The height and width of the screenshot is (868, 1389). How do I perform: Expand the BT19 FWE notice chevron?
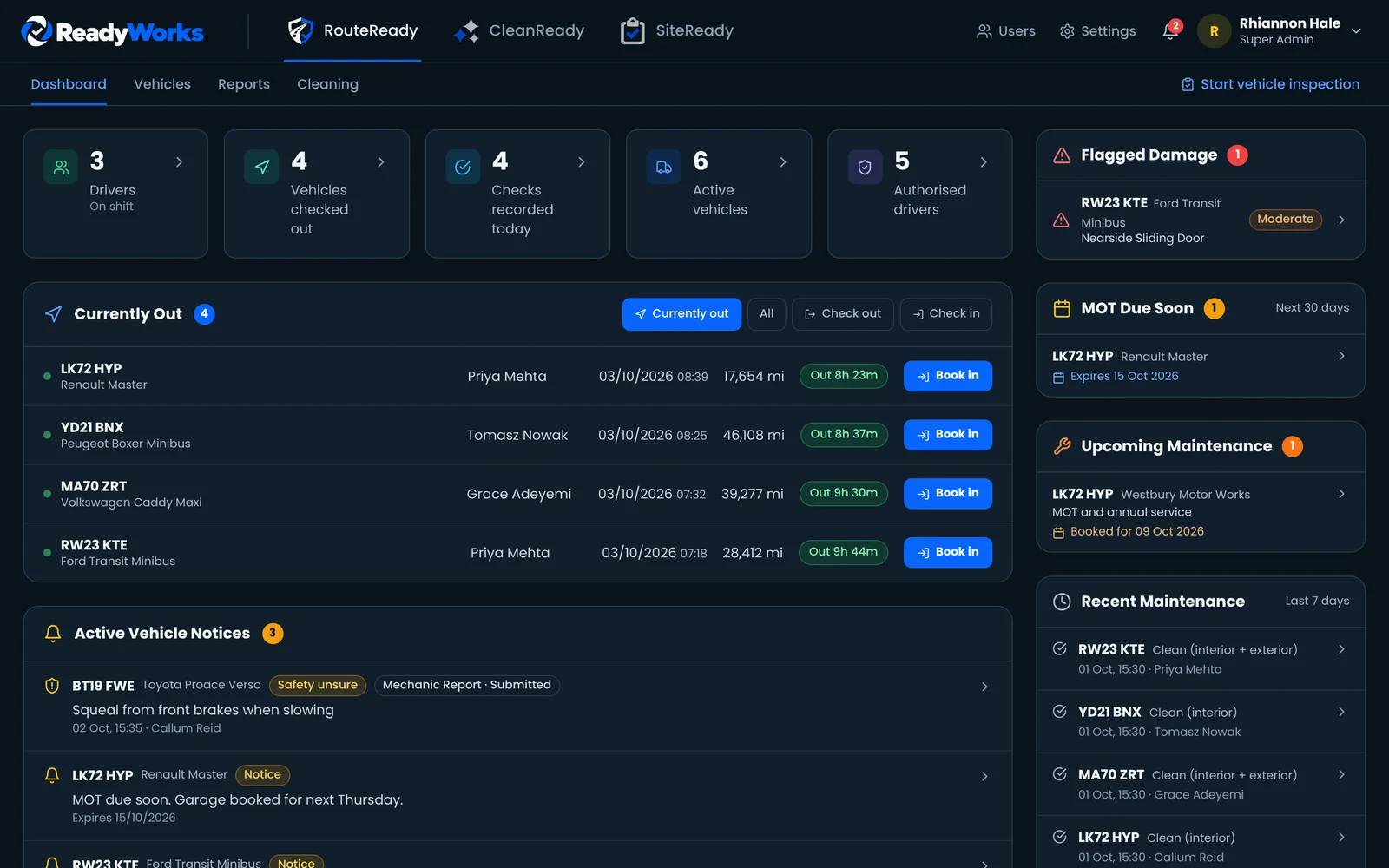(984, 687)
